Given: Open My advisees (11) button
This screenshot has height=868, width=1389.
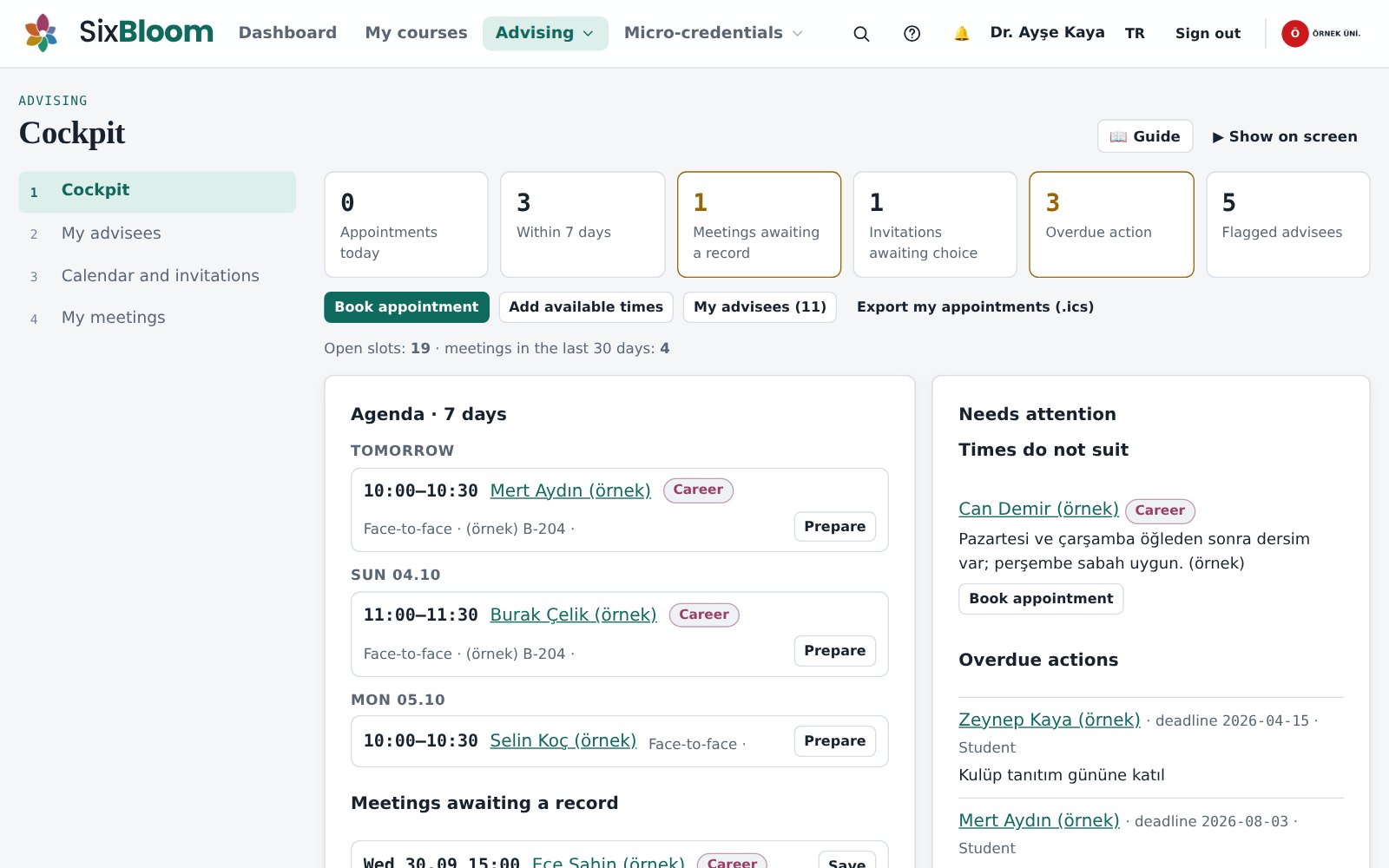Looking at the screenshot, I should point(760,307).
